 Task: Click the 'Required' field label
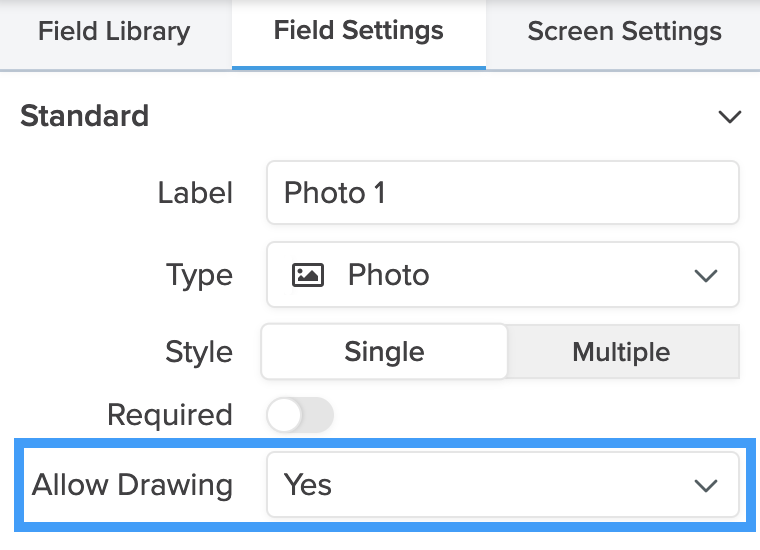pyautogui.click(x=170, y=415)
